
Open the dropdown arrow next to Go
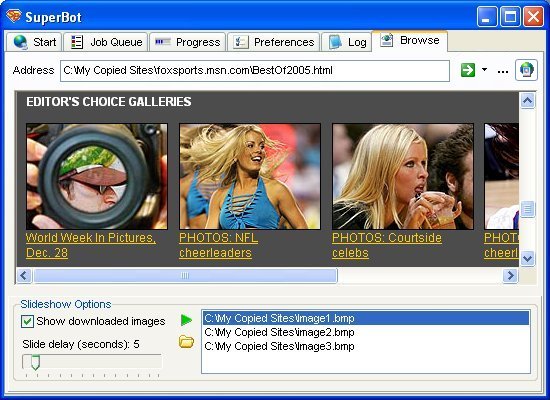point(484,69)
